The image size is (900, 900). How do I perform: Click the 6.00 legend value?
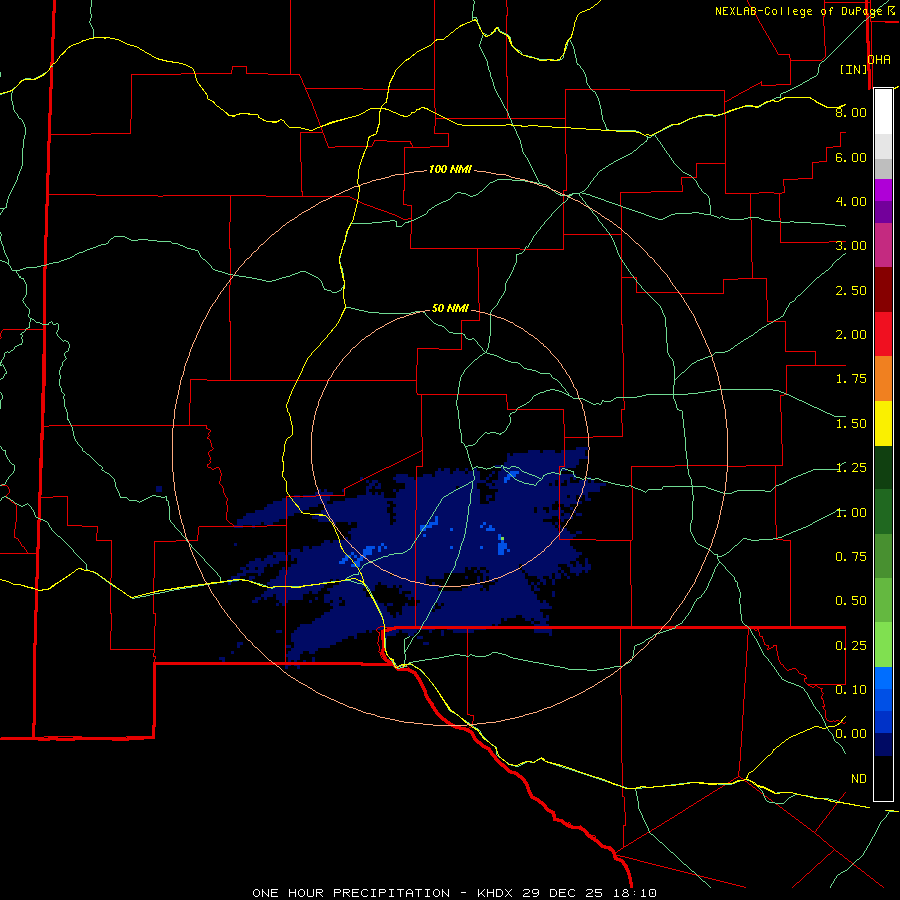[851, 157]
